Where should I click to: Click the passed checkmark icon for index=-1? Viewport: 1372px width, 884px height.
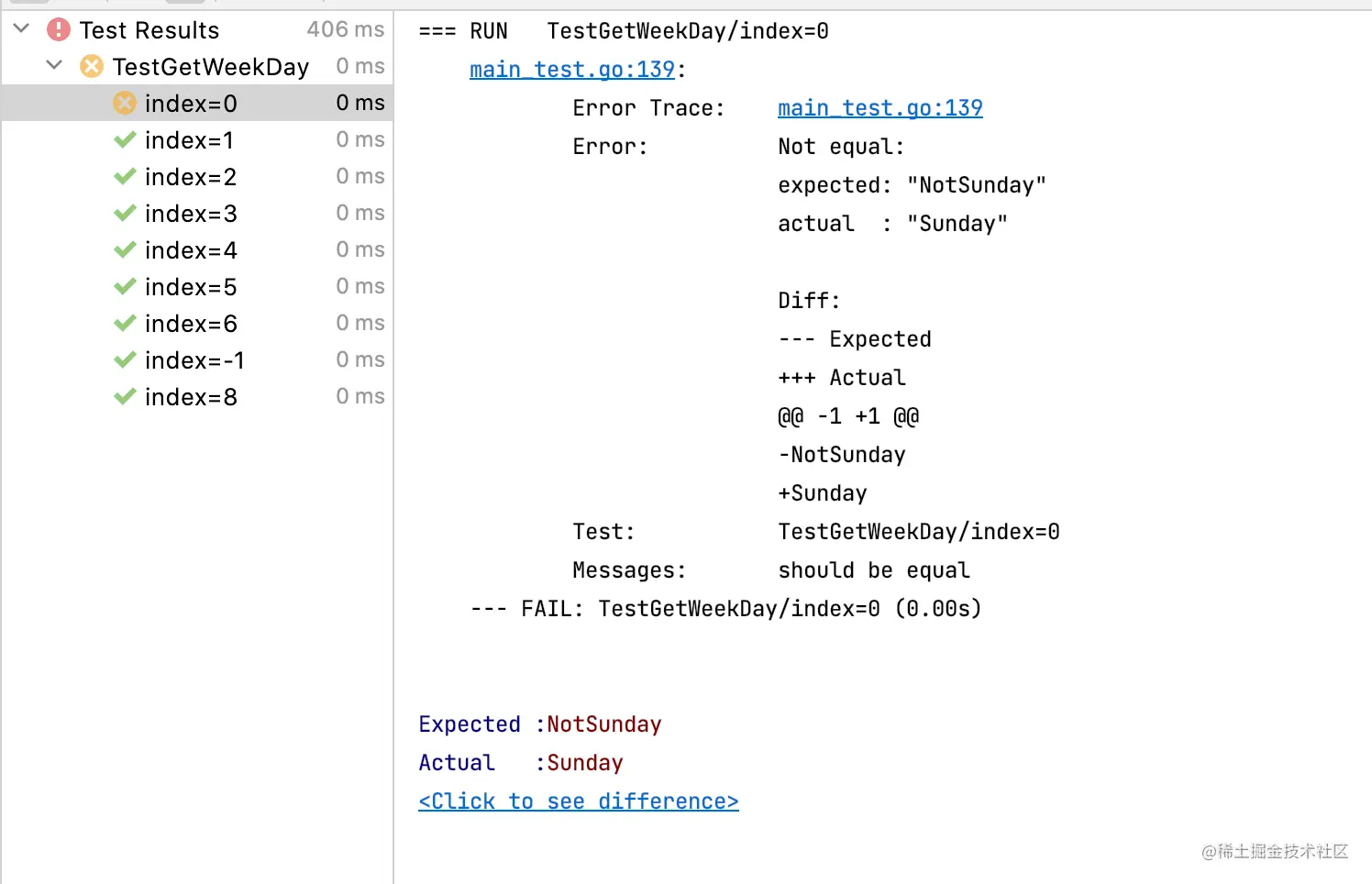(x=125, y=359)
